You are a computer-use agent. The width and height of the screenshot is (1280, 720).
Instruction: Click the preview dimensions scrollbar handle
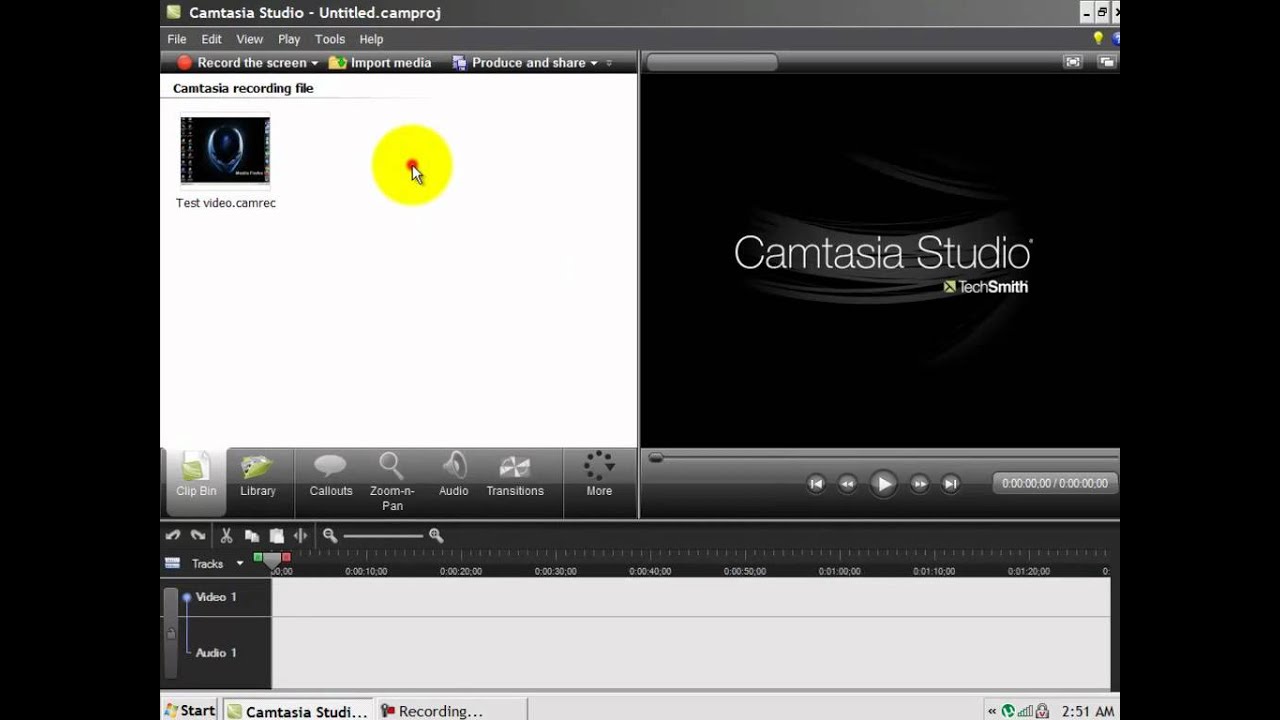(712, 62)
